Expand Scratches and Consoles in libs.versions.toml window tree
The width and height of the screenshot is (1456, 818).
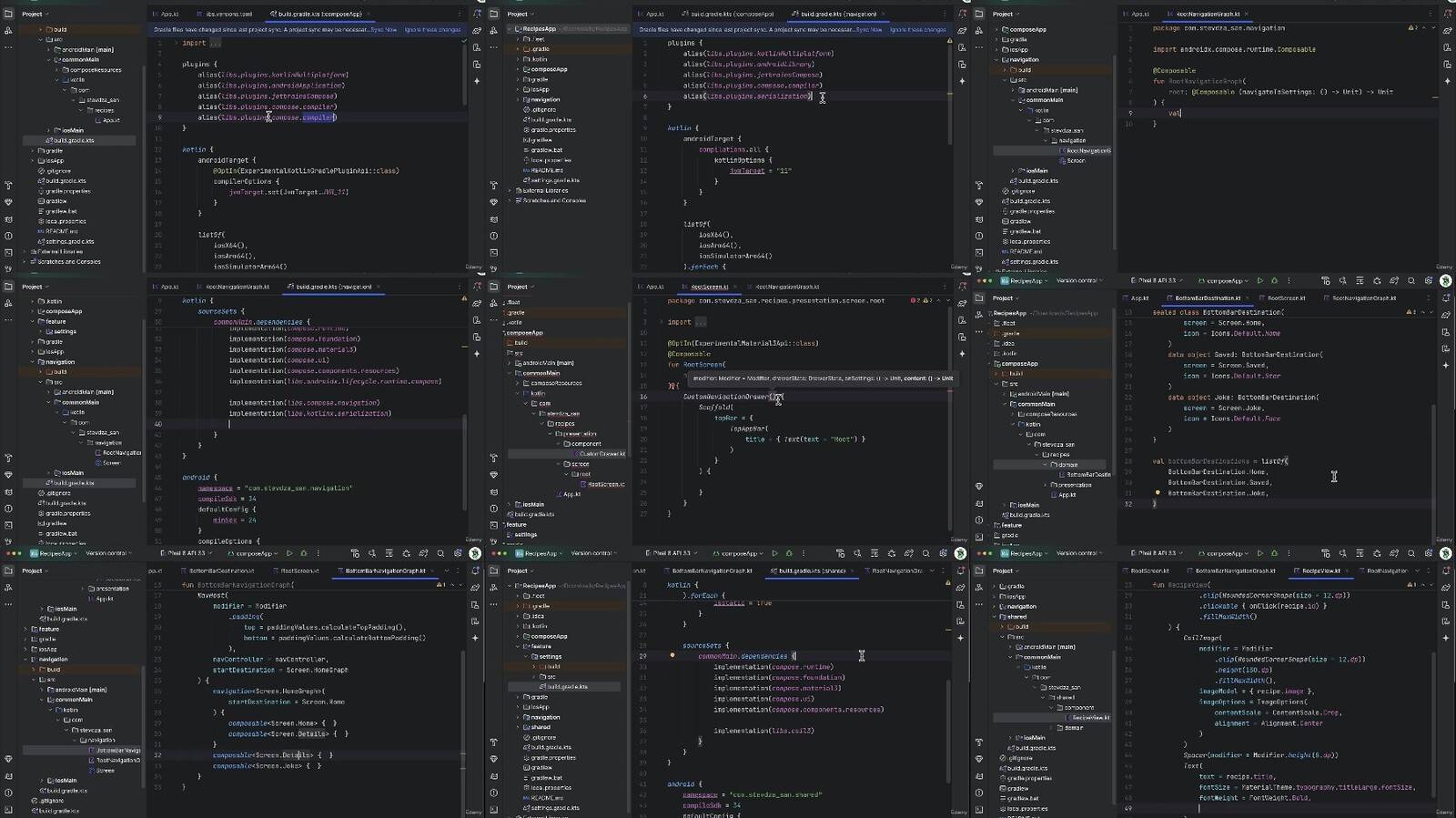tap(25, 262)
